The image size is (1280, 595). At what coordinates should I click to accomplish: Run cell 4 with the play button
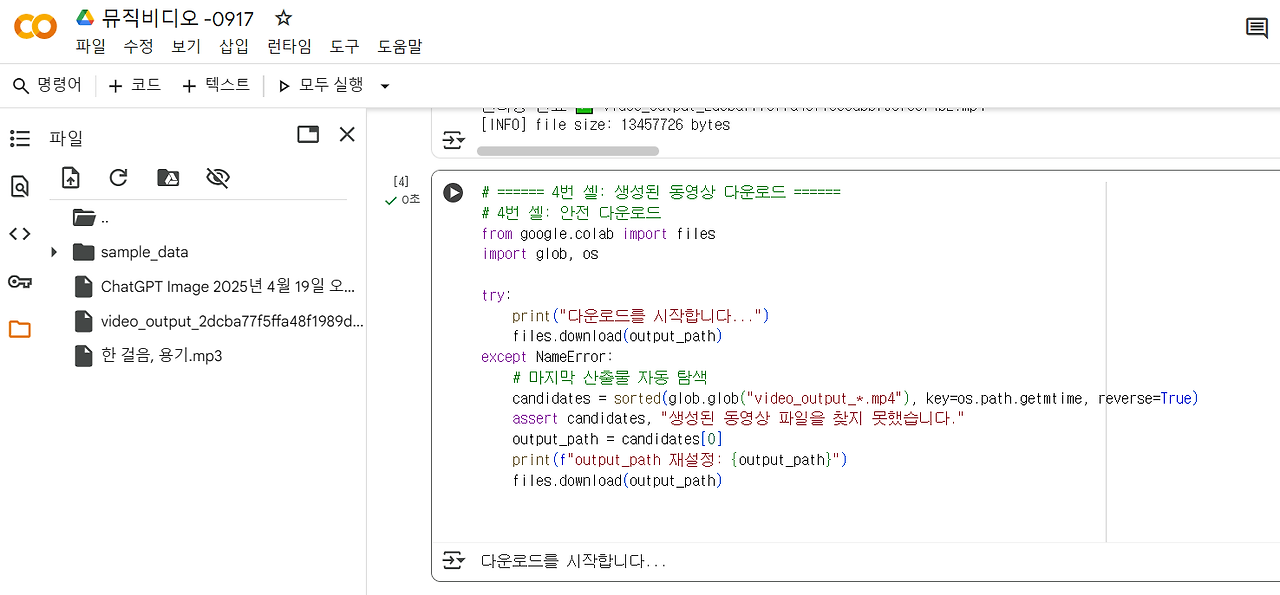coord(453,192)
